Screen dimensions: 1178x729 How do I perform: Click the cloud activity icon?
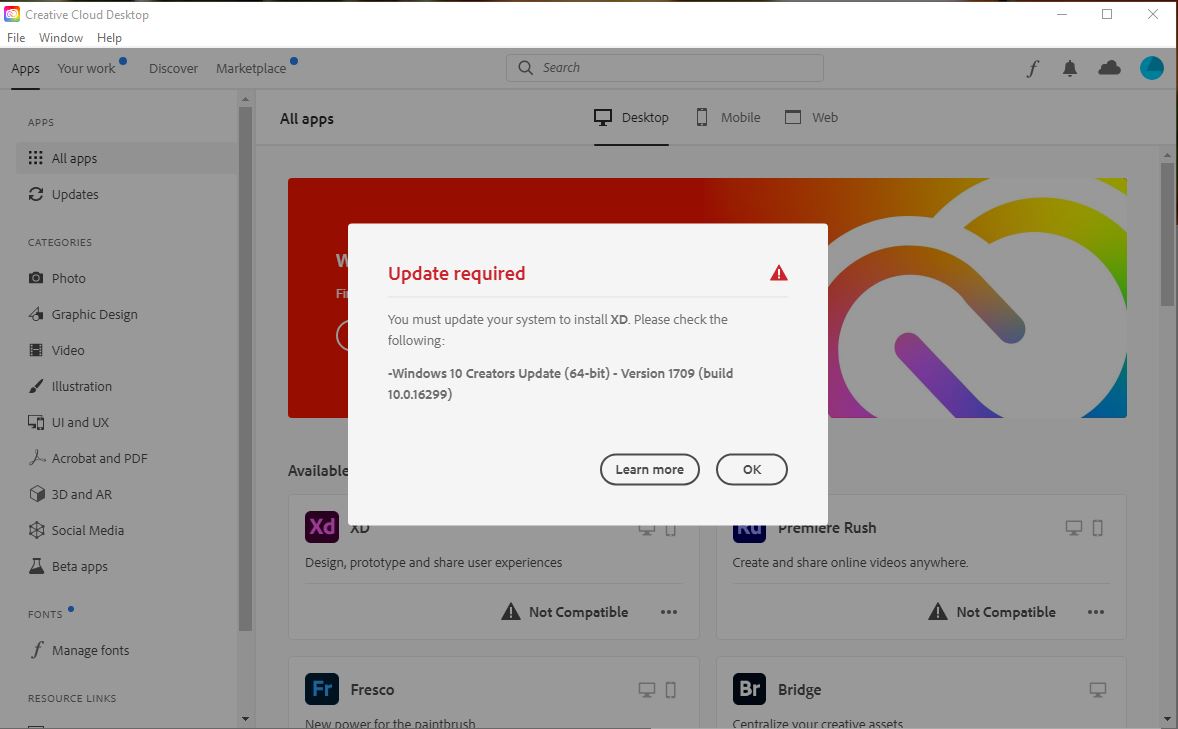1110,68
